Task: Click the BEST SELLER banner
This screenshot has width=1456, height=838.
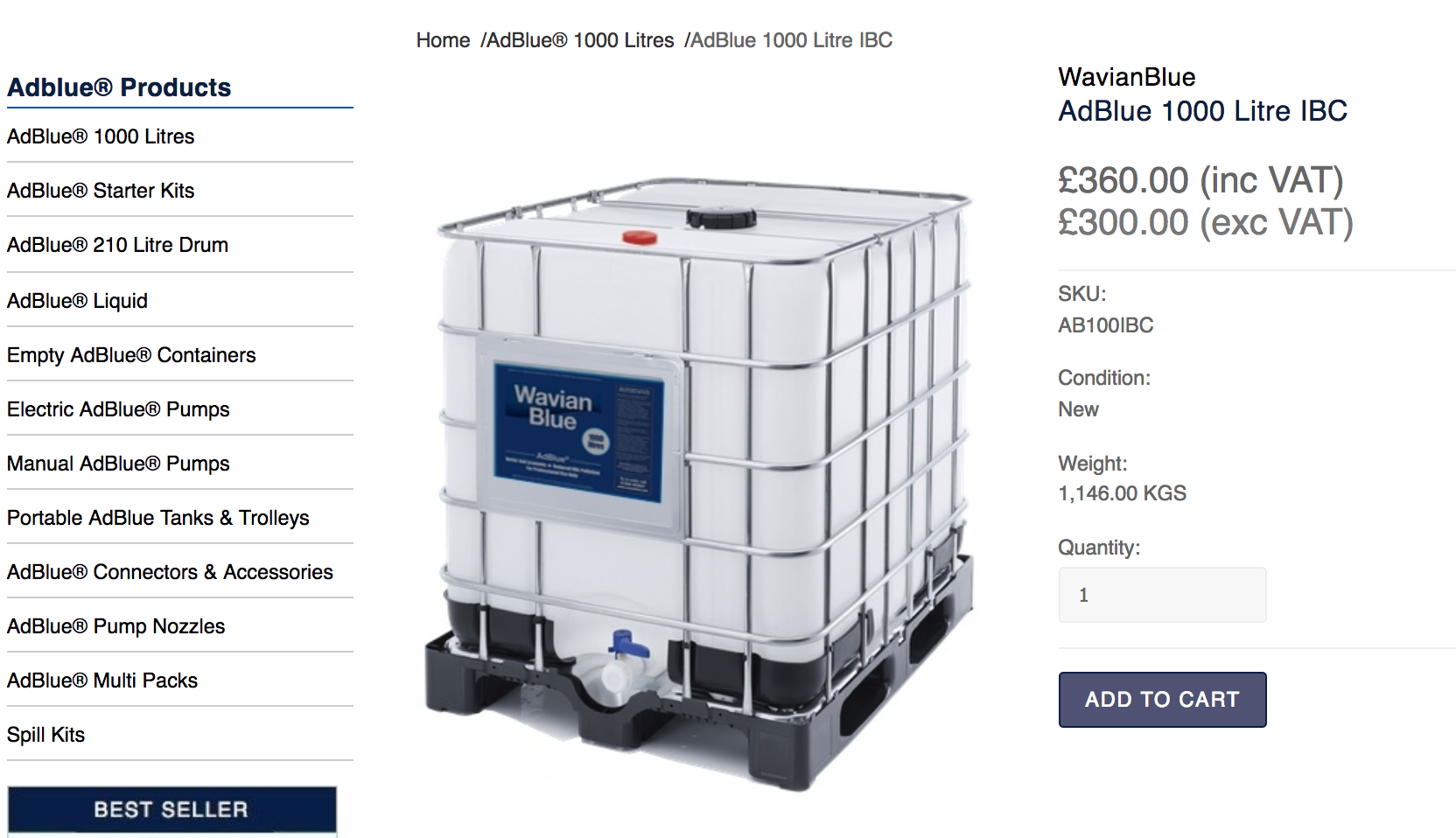Action: (x=171, y=810)
